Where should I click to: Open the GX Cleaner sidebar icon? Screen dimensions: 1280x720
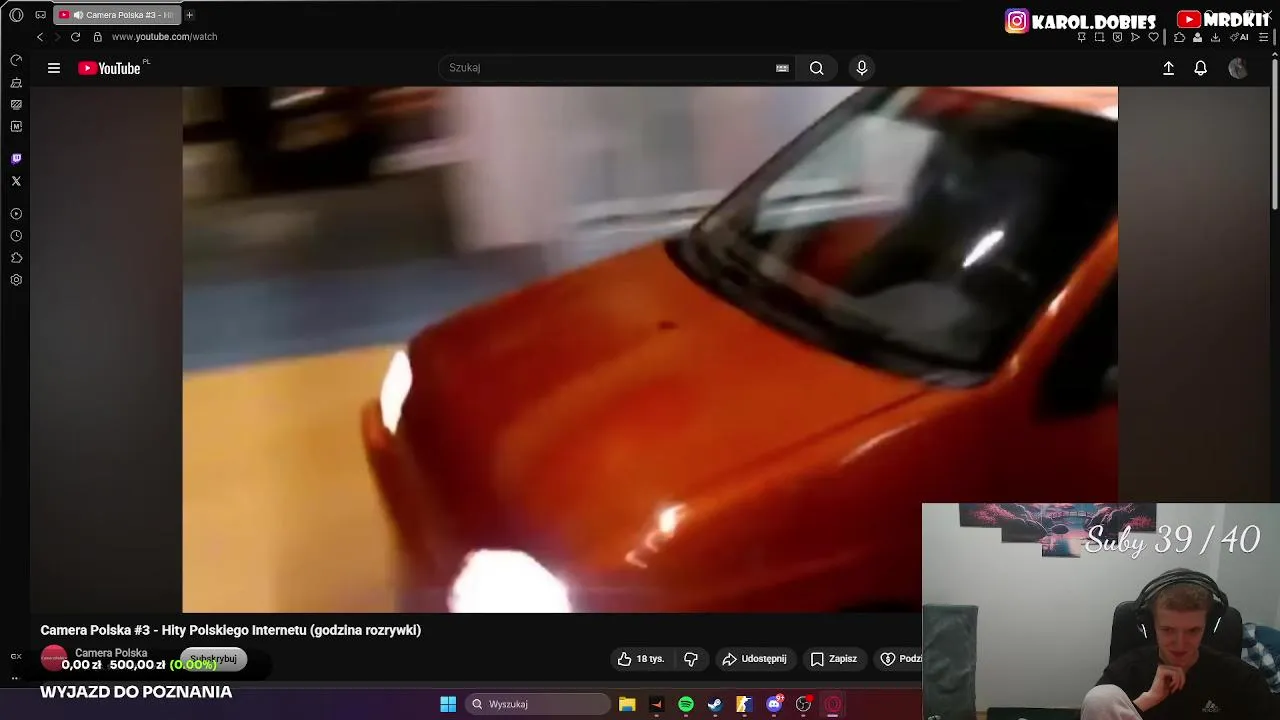click(16, 83)
